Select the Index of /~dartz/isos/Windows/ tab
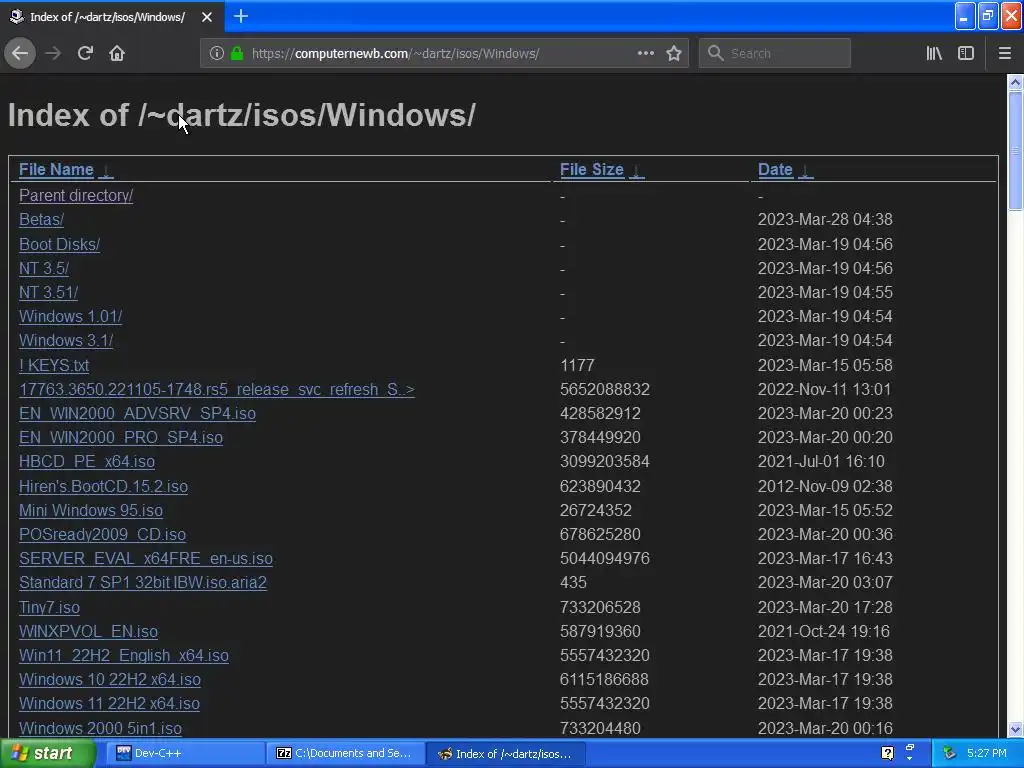Viewport: 1024px width, 768px height. 112,16
